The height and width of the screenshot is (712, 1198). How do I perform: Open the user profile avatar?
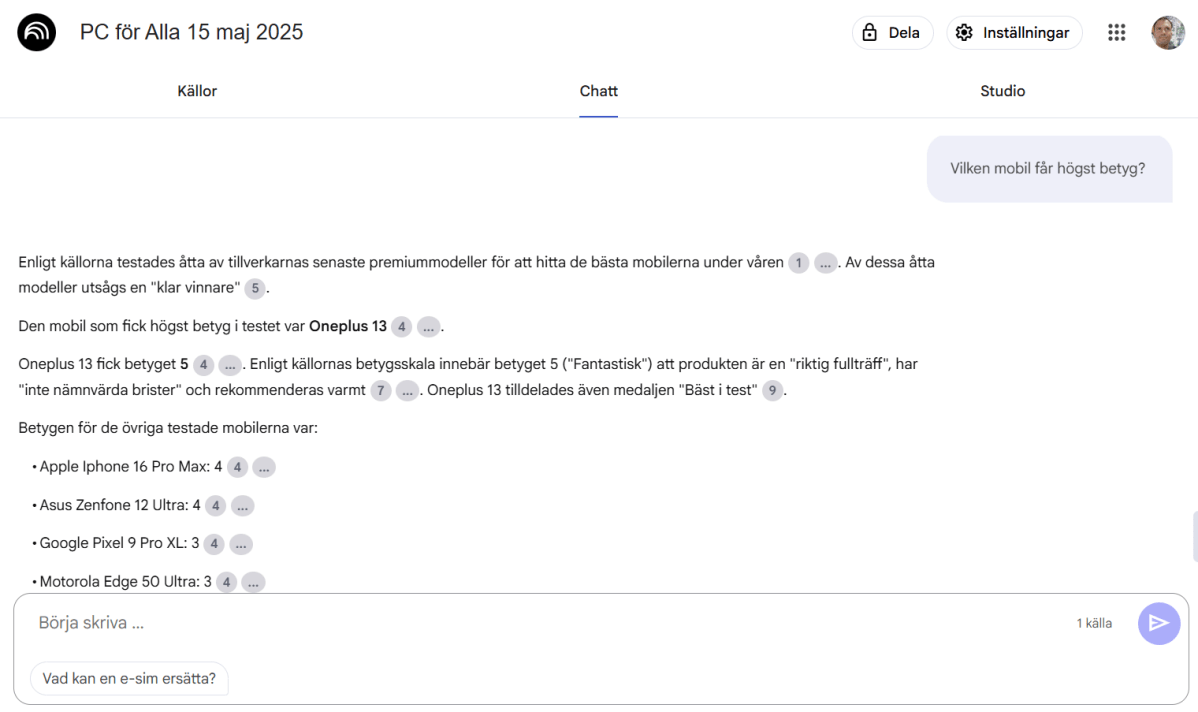1167,33
